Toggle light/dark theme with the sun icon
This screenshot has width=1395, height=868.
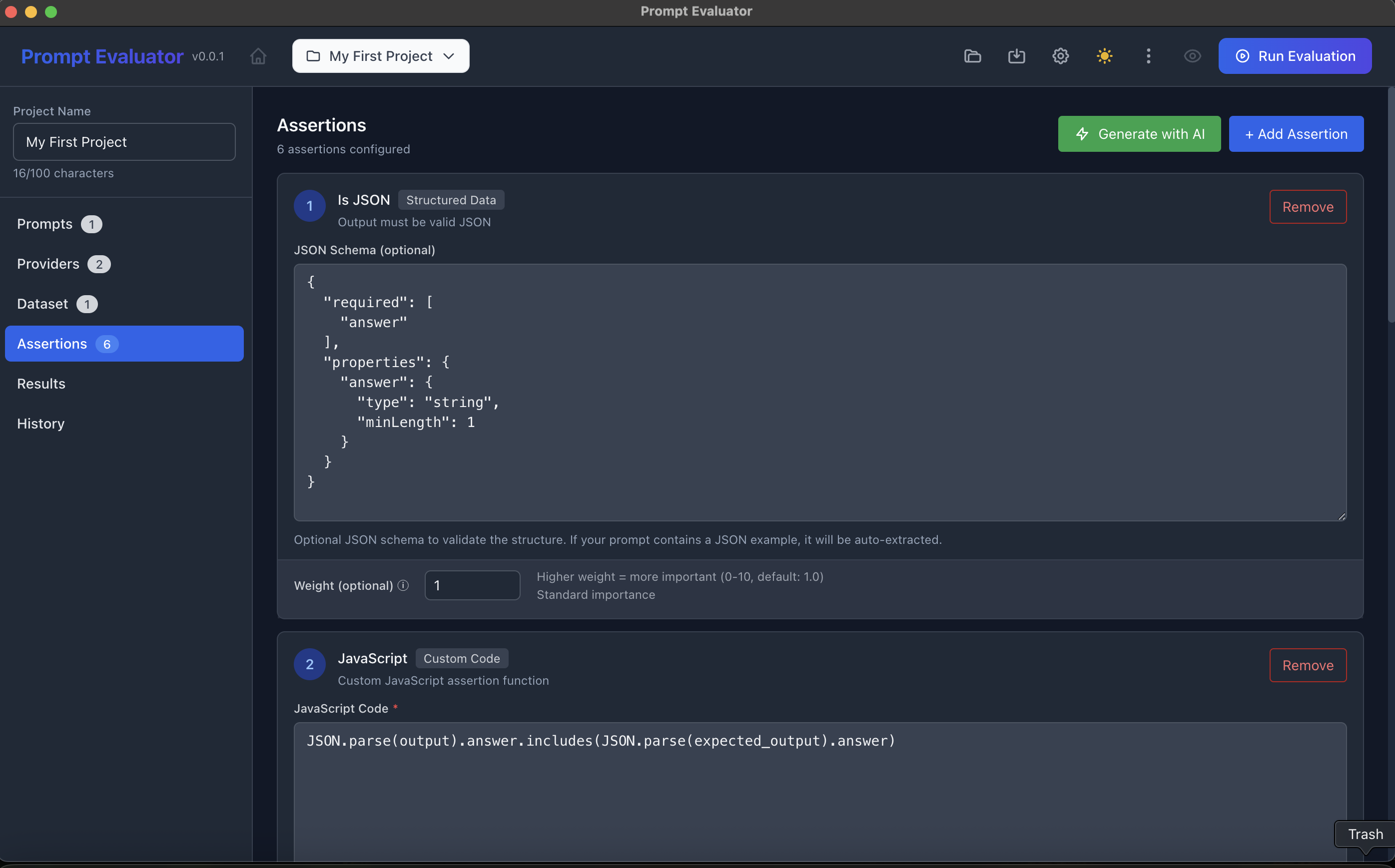[1104, 55]
